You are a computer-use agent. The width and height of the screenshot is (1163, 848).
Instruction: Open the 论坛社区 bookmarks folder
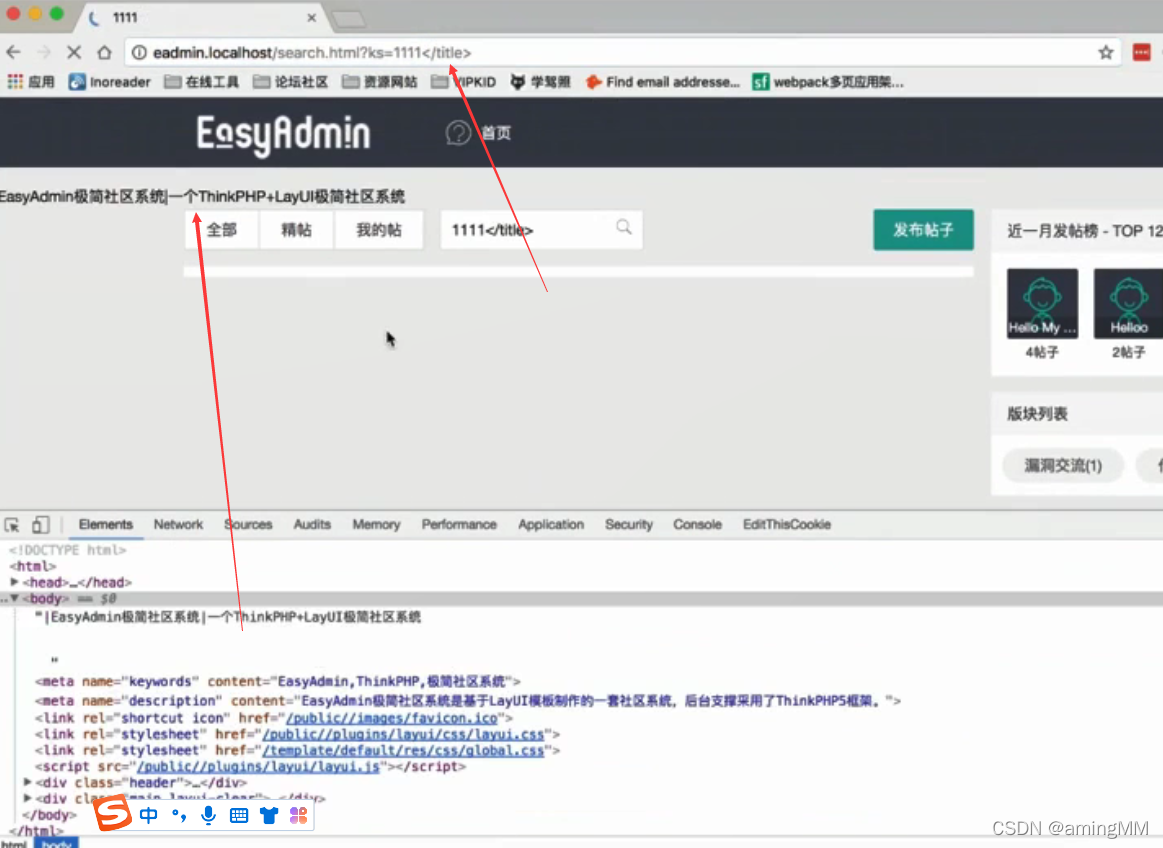(x=290, y=82)
